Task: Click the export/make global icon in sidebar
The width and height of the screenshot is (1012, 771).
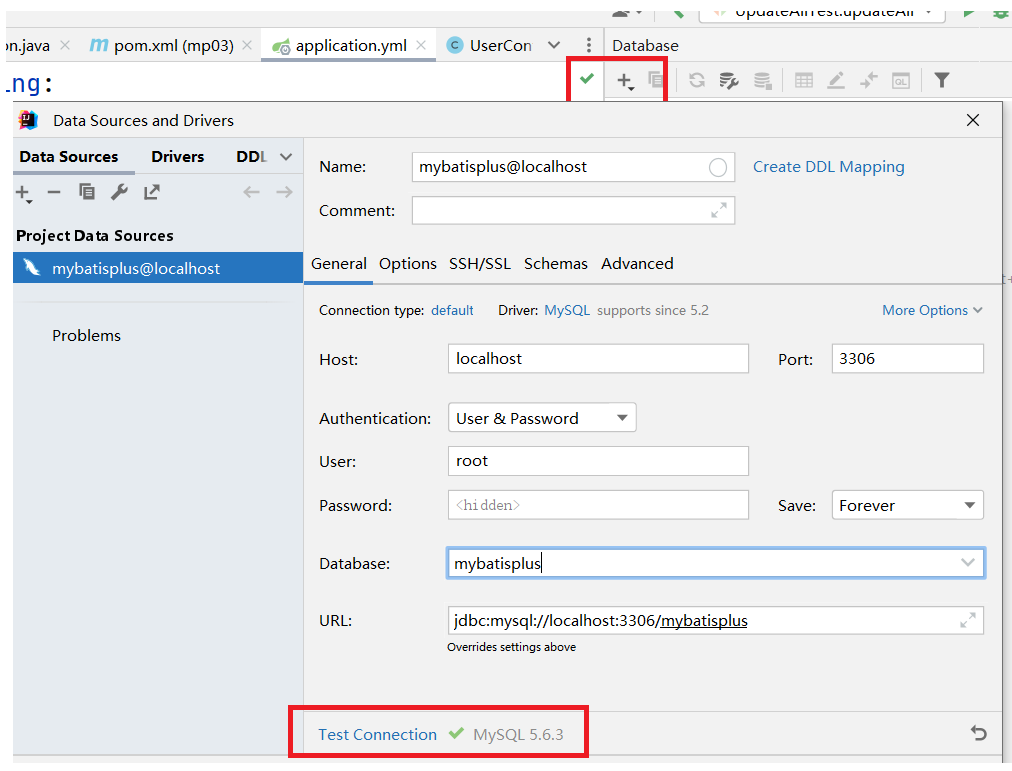Action: click(x=152, y=192)
